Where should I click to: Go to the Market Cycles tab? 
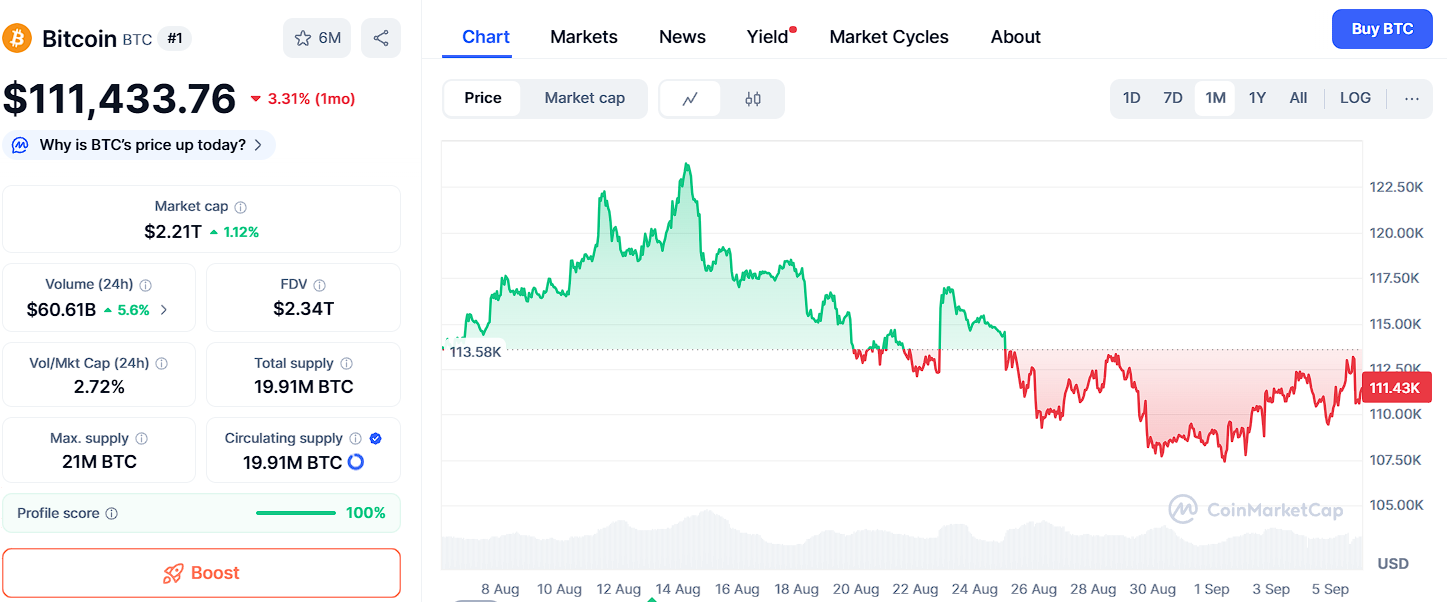coord(889,37)
